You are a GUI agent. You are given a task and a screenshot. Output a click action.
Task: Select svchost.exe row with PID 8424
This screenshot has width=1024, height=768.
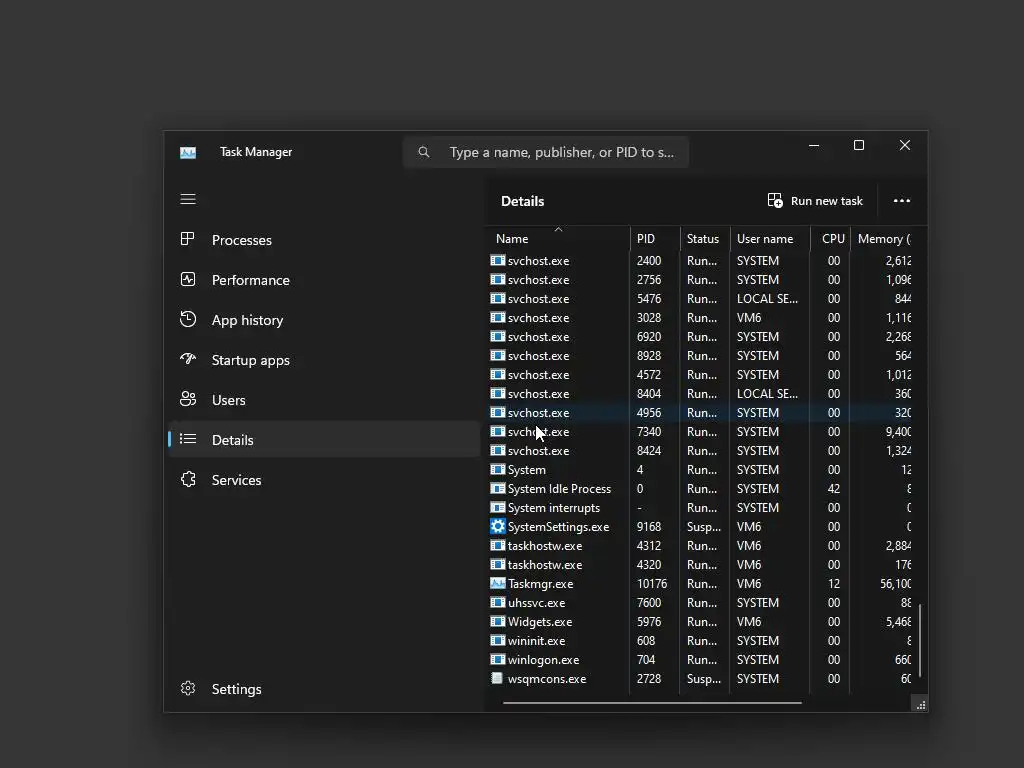[700, 451]
